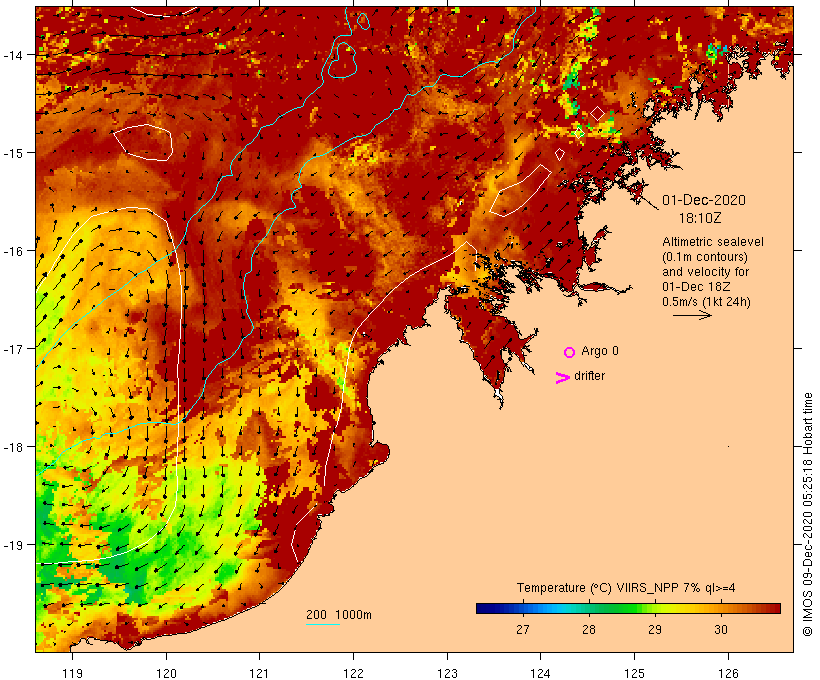The width and height of the screenshot is (820, 680).
Task: Click longitude axis label 122
Action: 354,673
